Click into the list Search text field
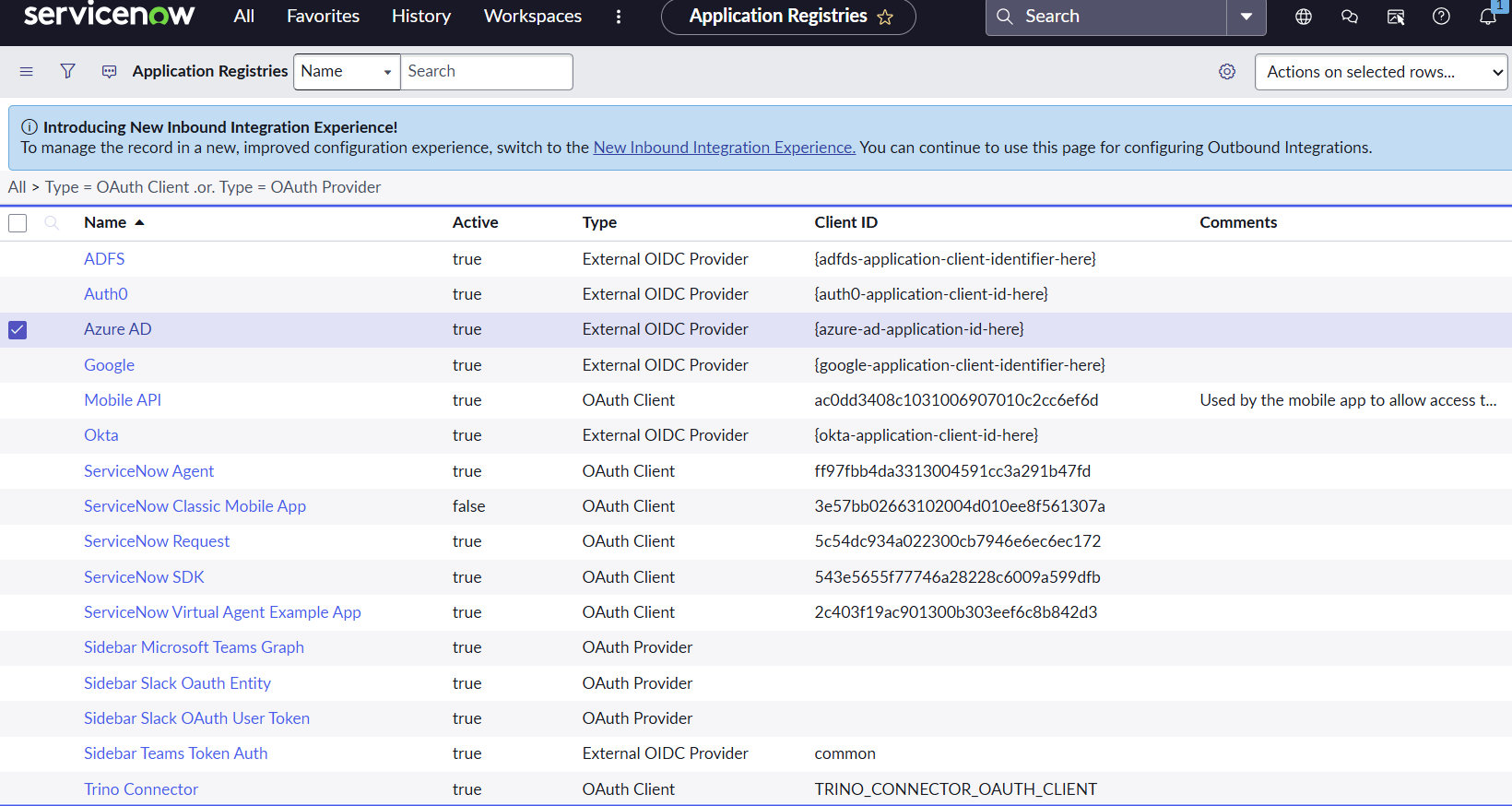The height and width of the screenshot is (806, 1512). click(x=486, y=72)
